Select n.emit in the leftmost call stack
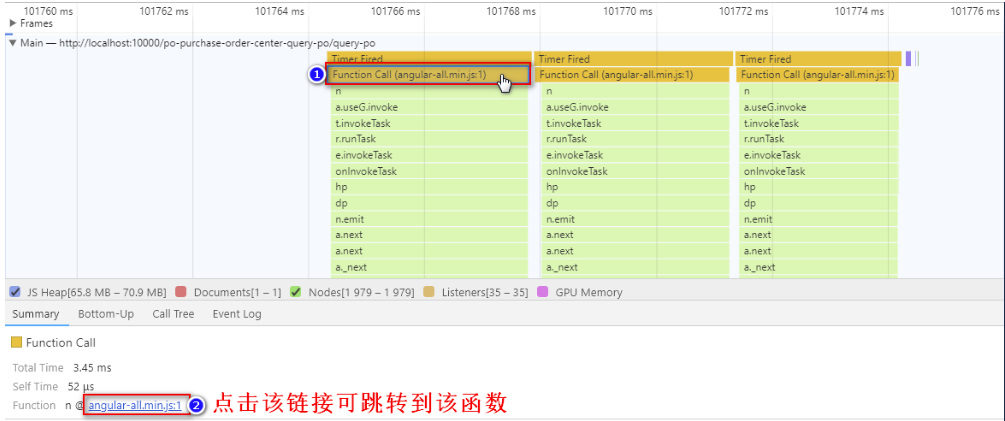The height and width of the screenshot is (421, 1005). 429,219
